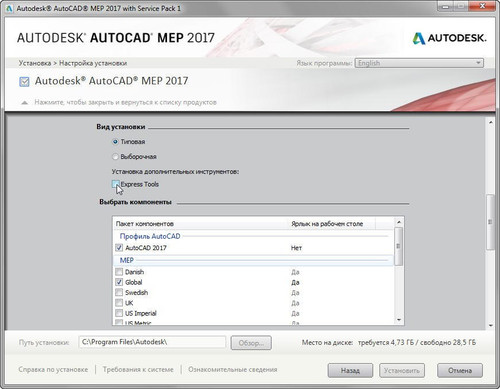Select the Типовая installation radio button
The width and height of the screenshot is (500, 389).
pyautogui.click(x=115, y=142)
